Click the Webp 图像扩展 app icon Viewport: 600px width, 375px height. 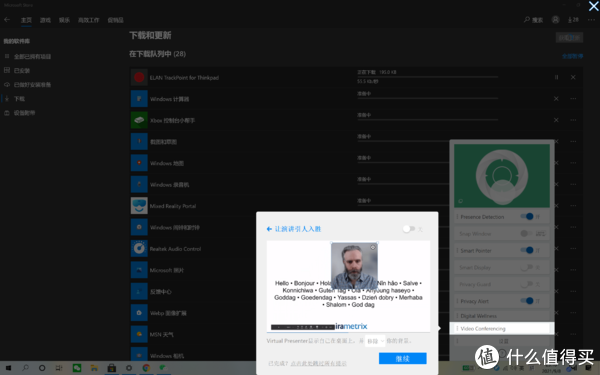click(139, 313)
